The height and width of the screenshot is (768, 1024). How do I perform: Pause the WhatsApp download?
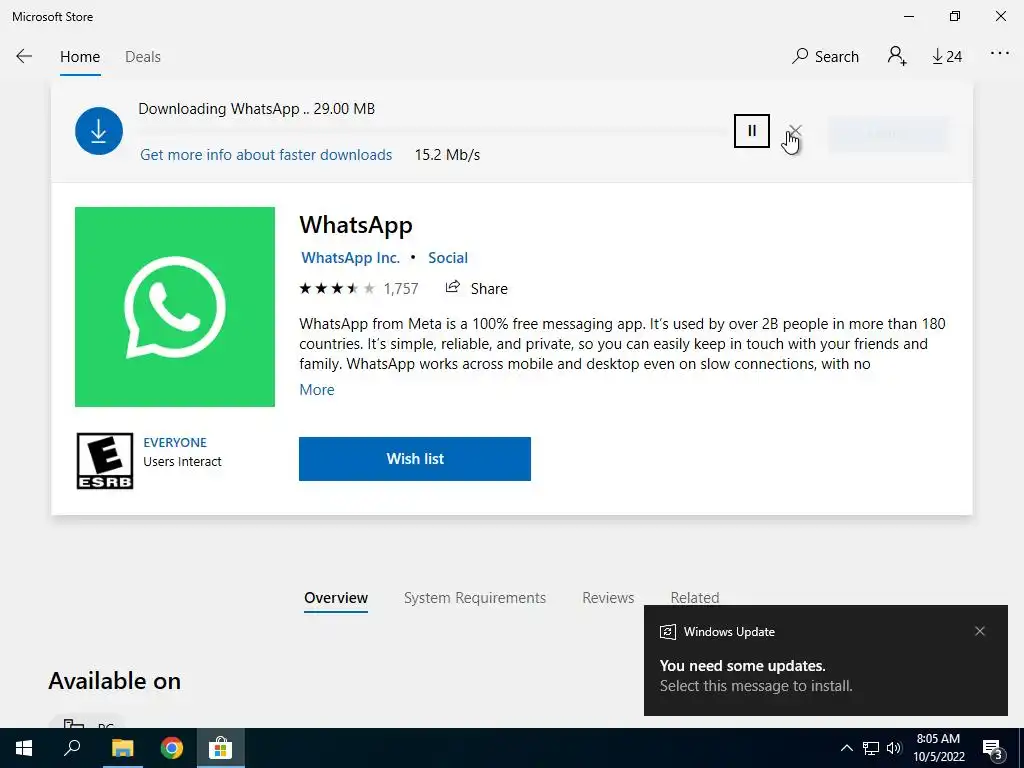[x=752, y=131]
